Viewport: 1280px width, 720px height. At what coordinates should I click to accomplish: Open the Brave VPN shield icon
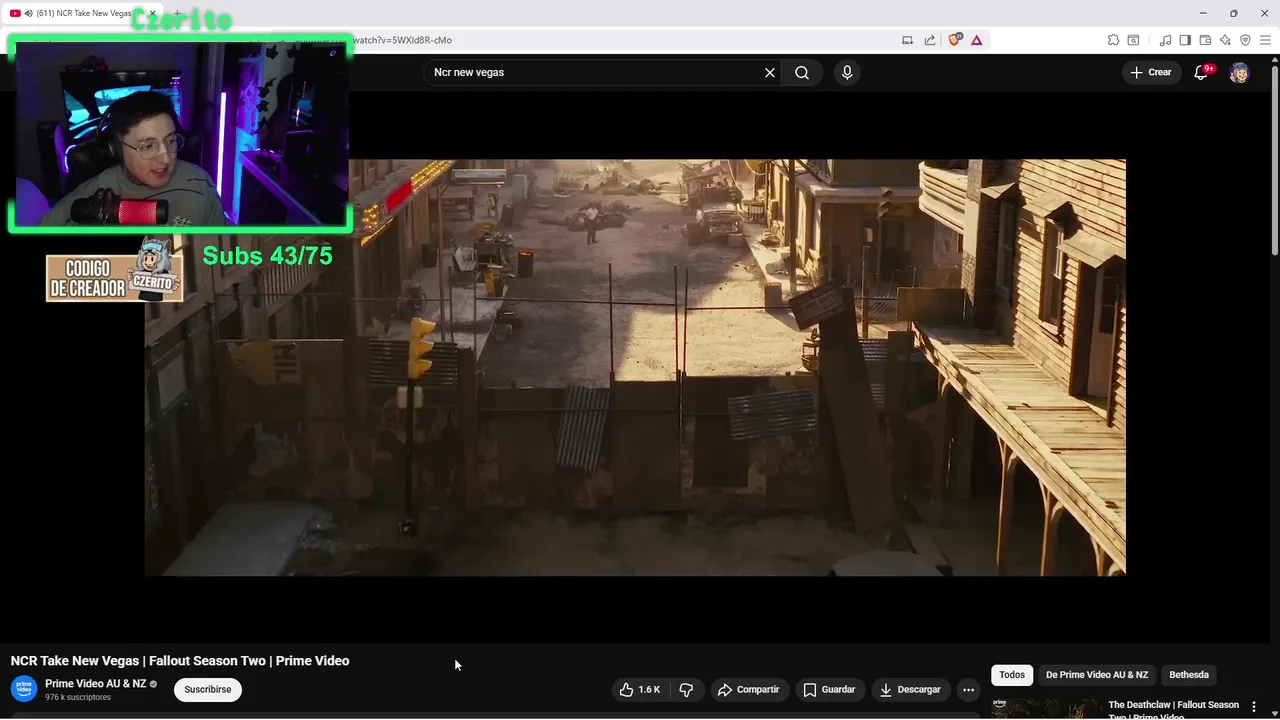coord(1245,40)
